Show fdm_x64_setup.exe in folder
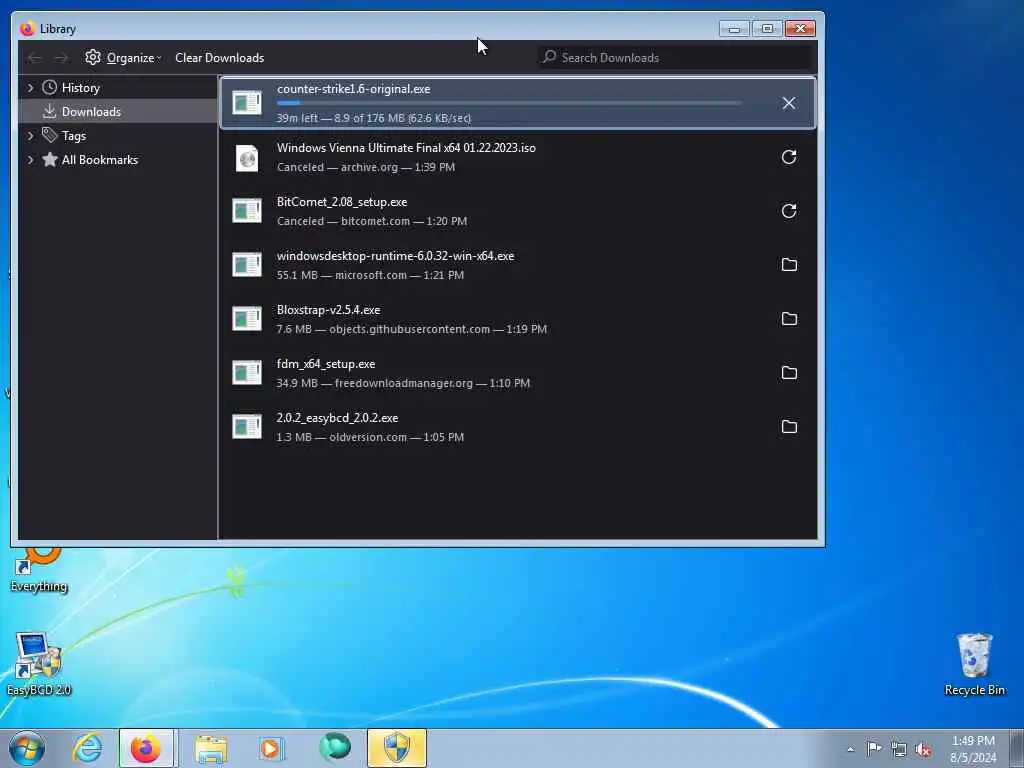Screen dimensions: 1024x768 [789, 373]
